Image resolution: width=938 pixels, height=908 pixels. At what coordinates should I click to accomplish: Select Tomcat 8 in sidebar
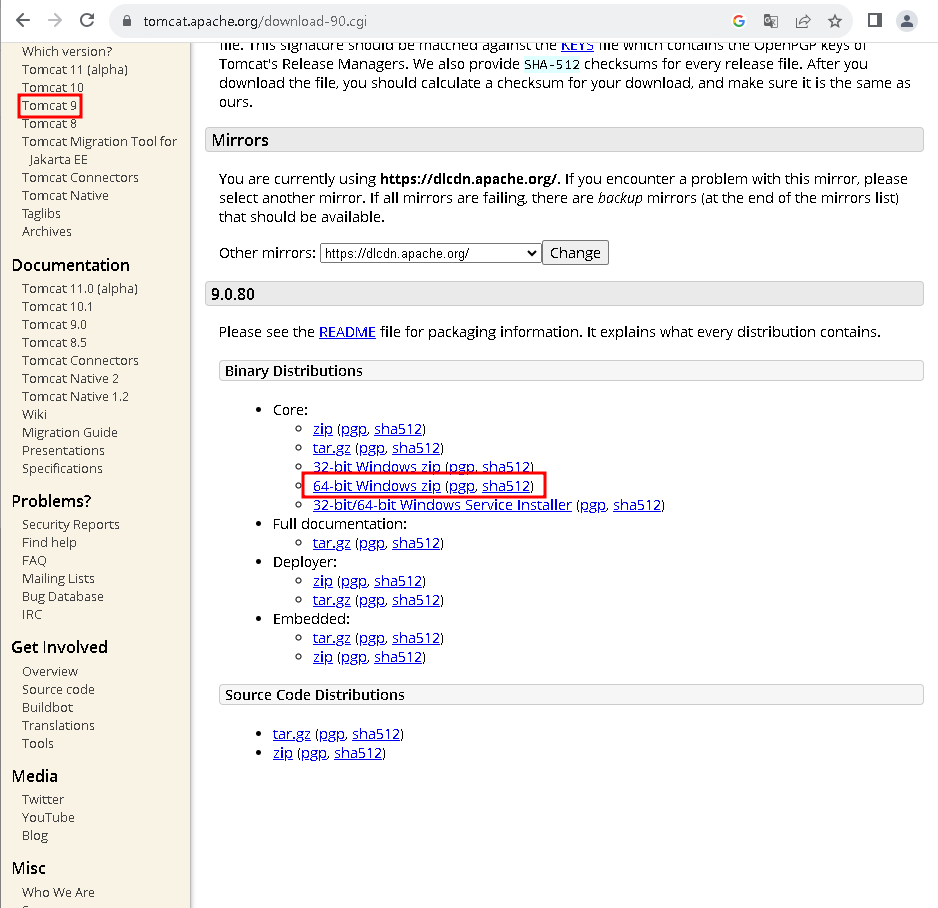[x=49, y=123]
